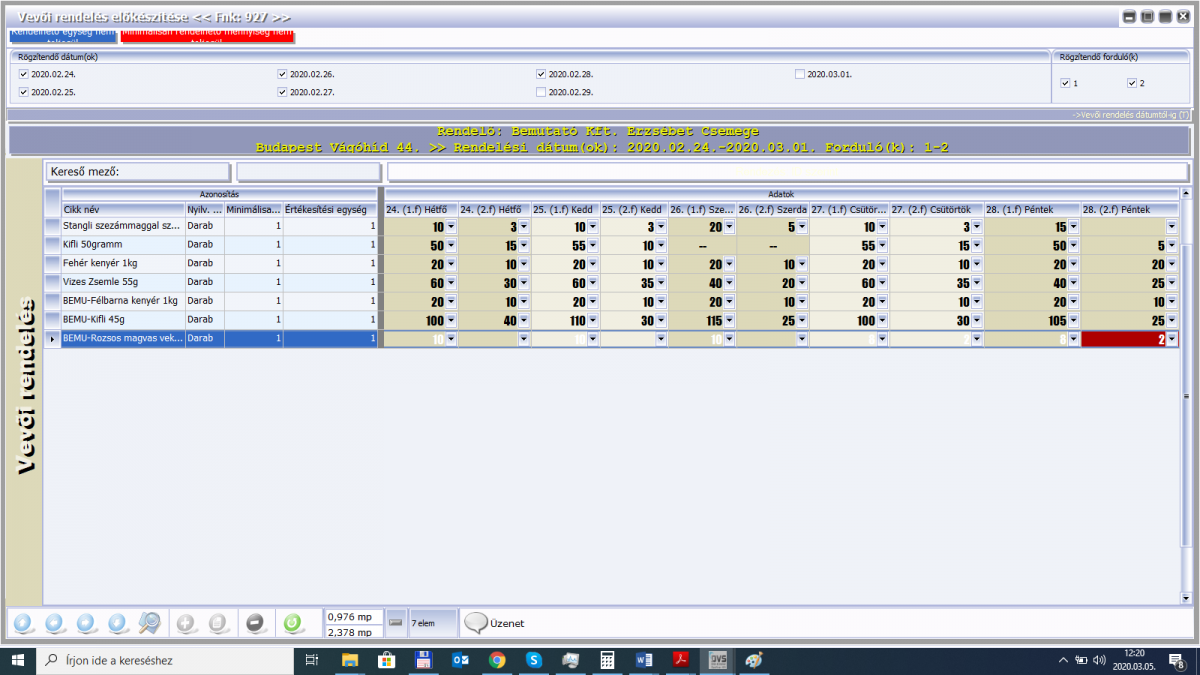This screenshot has width=1200, height=675.
Task: Click the dark minus delete icon
Action: coord(255,623)
